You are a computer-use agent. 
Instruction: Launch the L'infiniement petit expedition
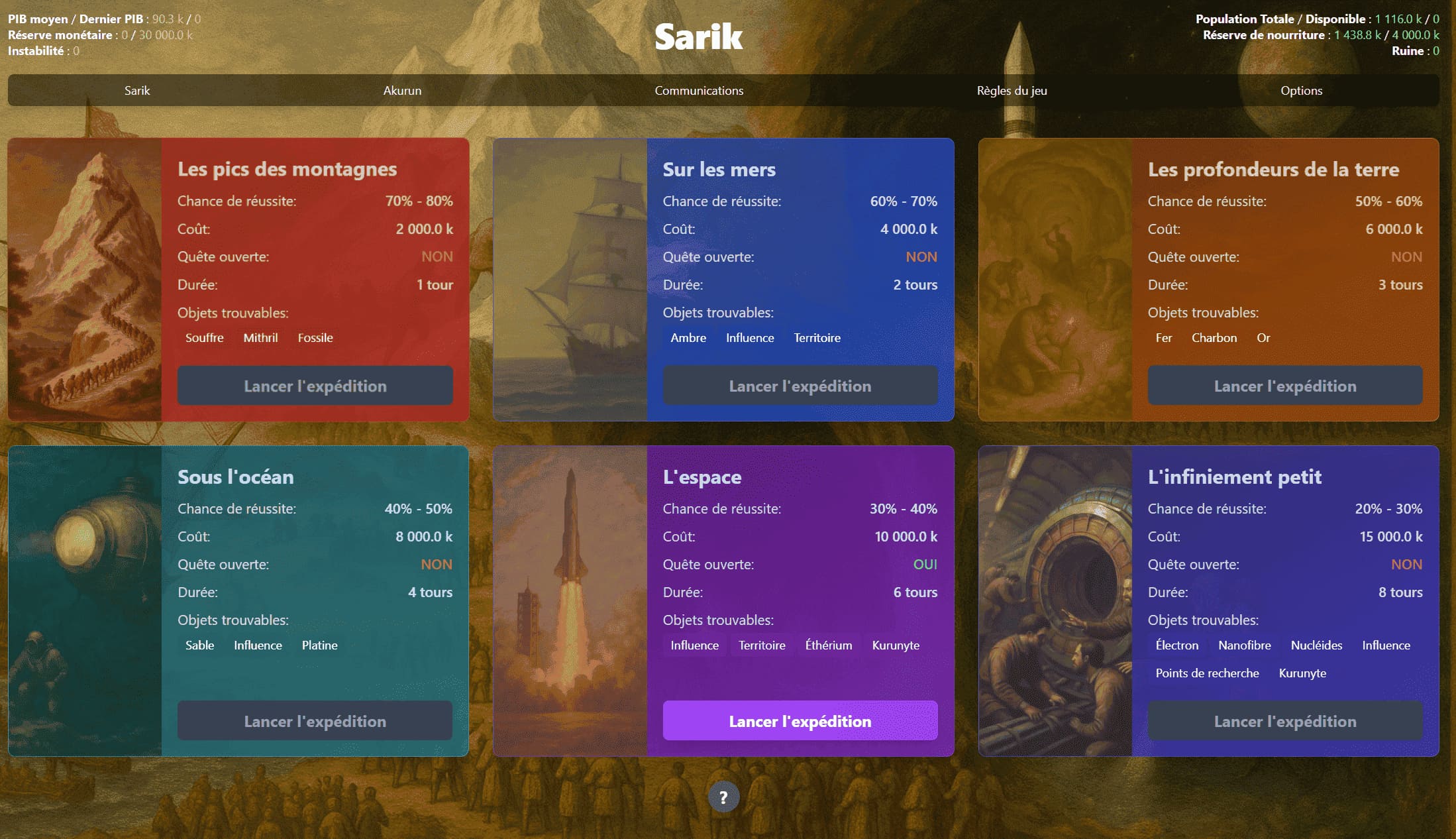1284,720
